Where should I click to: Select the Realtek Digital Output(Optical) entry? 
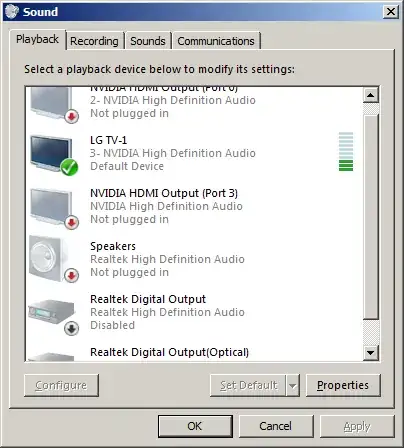193,352
